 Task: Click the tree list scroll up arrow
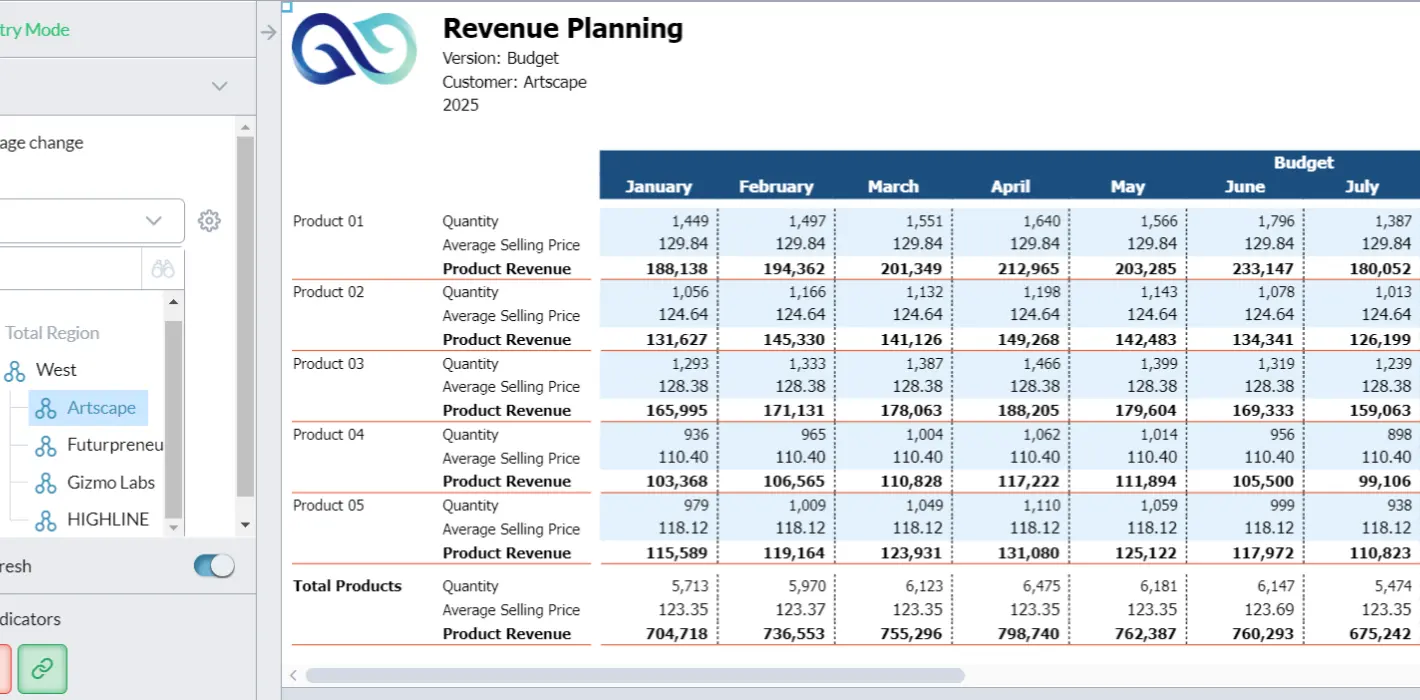pyautogui.click(x=173, y=302)
